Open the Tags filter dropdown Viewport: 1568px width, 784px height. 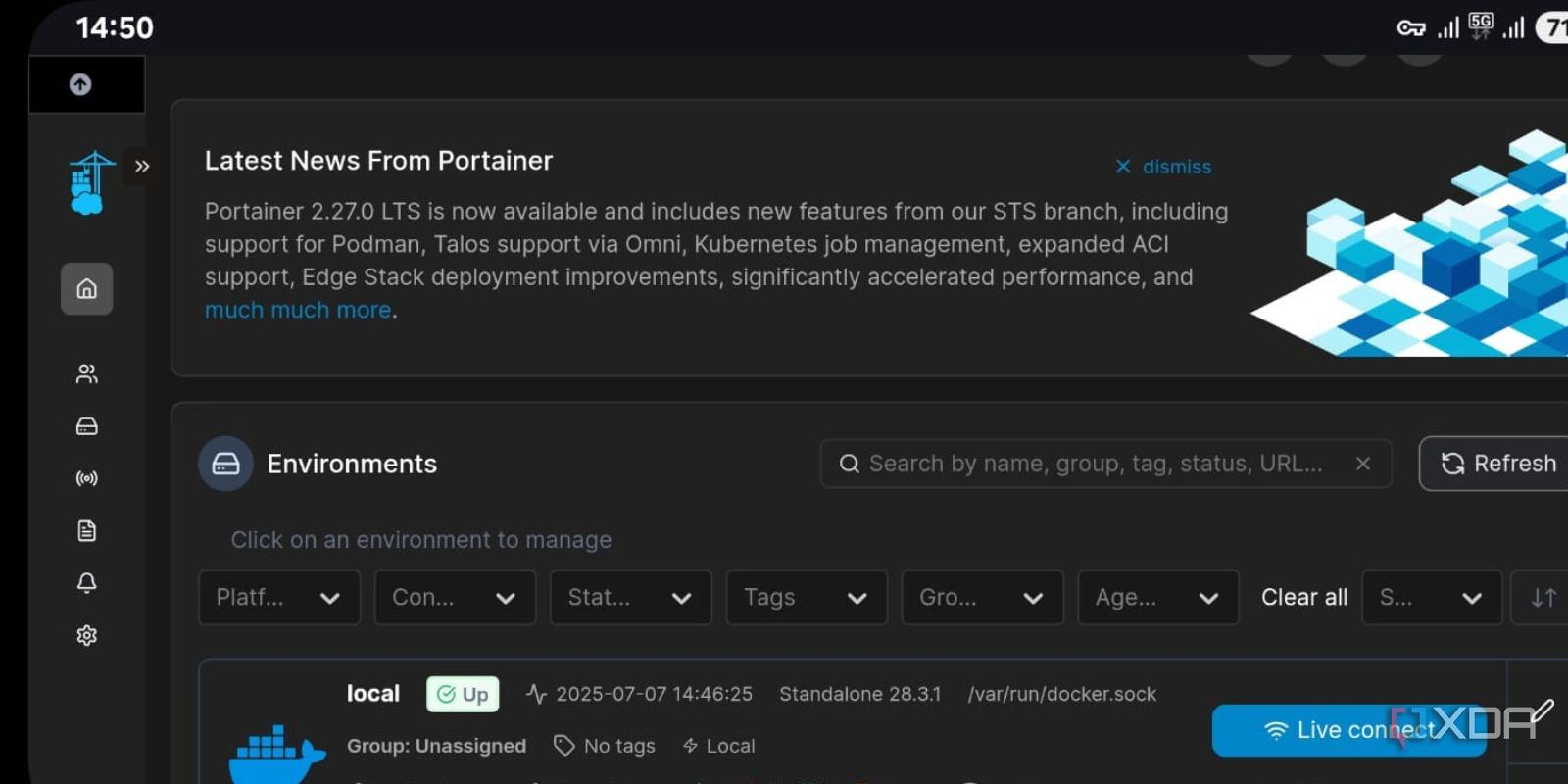[x=807, y=598]
